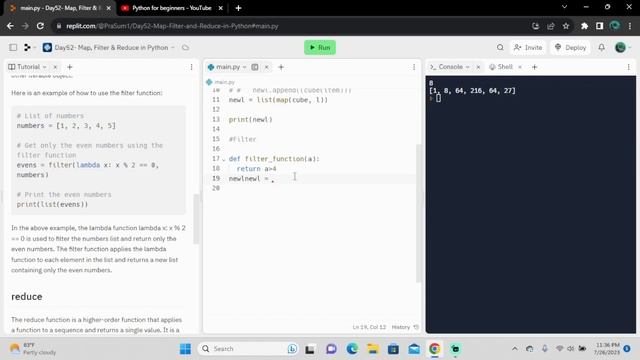The width and height of the screenshot is (640, 360).
Task: Open the Invite dialog
Action: pyautogui.click(x=528, y=47)
